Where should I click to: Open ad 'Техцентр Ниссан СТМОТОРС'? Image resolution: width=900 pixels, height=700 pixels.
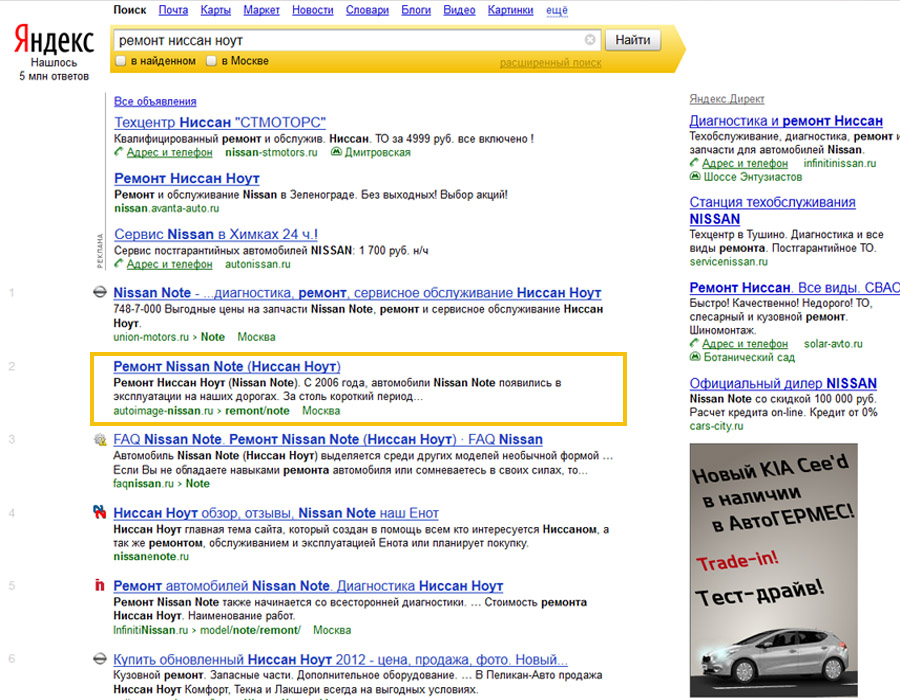coord(220,122)
